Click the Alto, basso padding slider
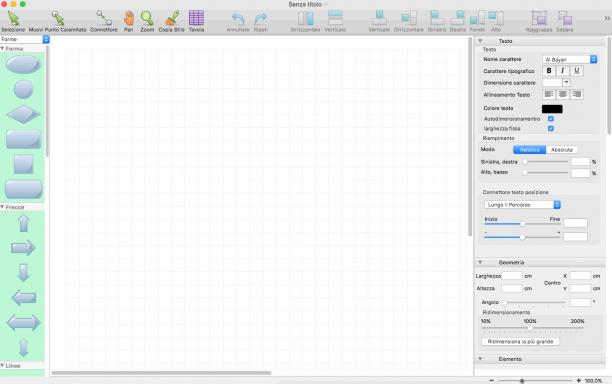This screenshot has height=384, width=612. pos(546,172)
